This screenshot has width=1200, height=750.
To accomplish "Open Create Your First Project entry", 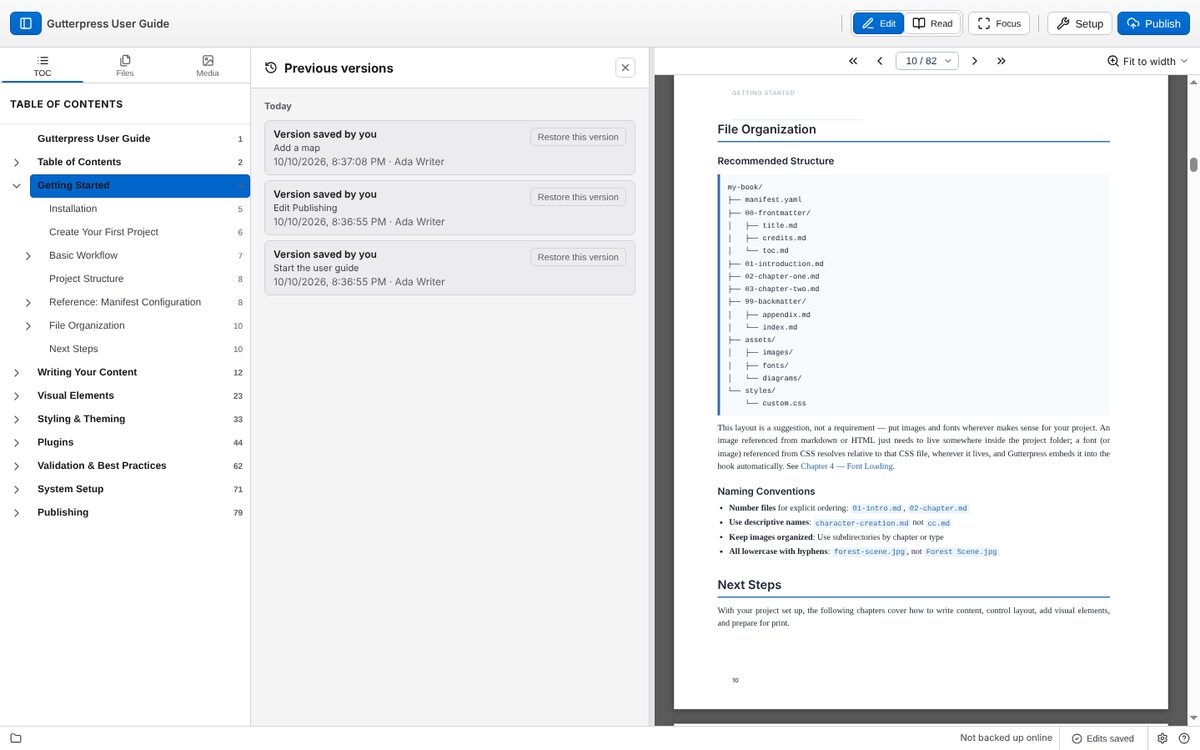I will click(104, 232).
